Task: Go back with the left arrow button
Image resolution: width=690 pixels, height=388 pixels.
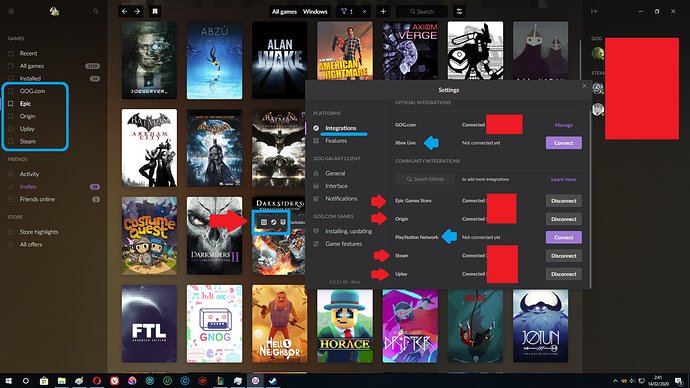Action: 125,11
